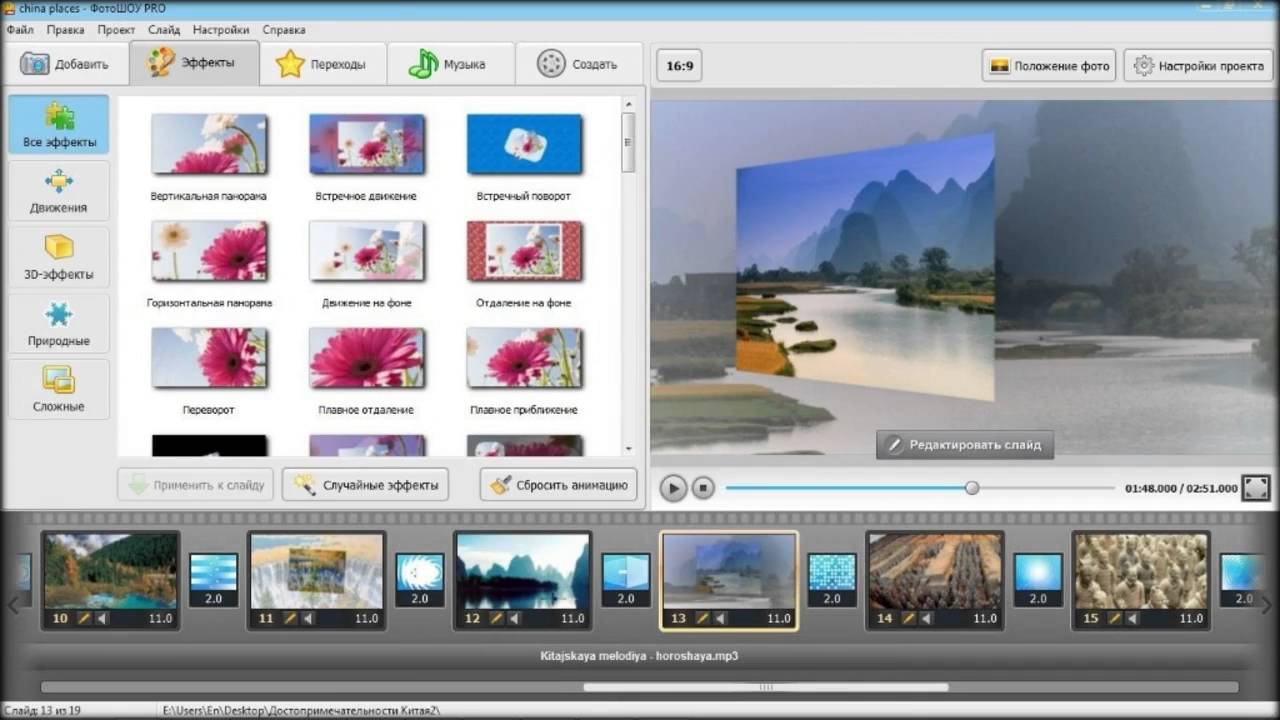Click the sound icon on slide 15
The image size is (1280, 720).
click(x=1132, y=619)
